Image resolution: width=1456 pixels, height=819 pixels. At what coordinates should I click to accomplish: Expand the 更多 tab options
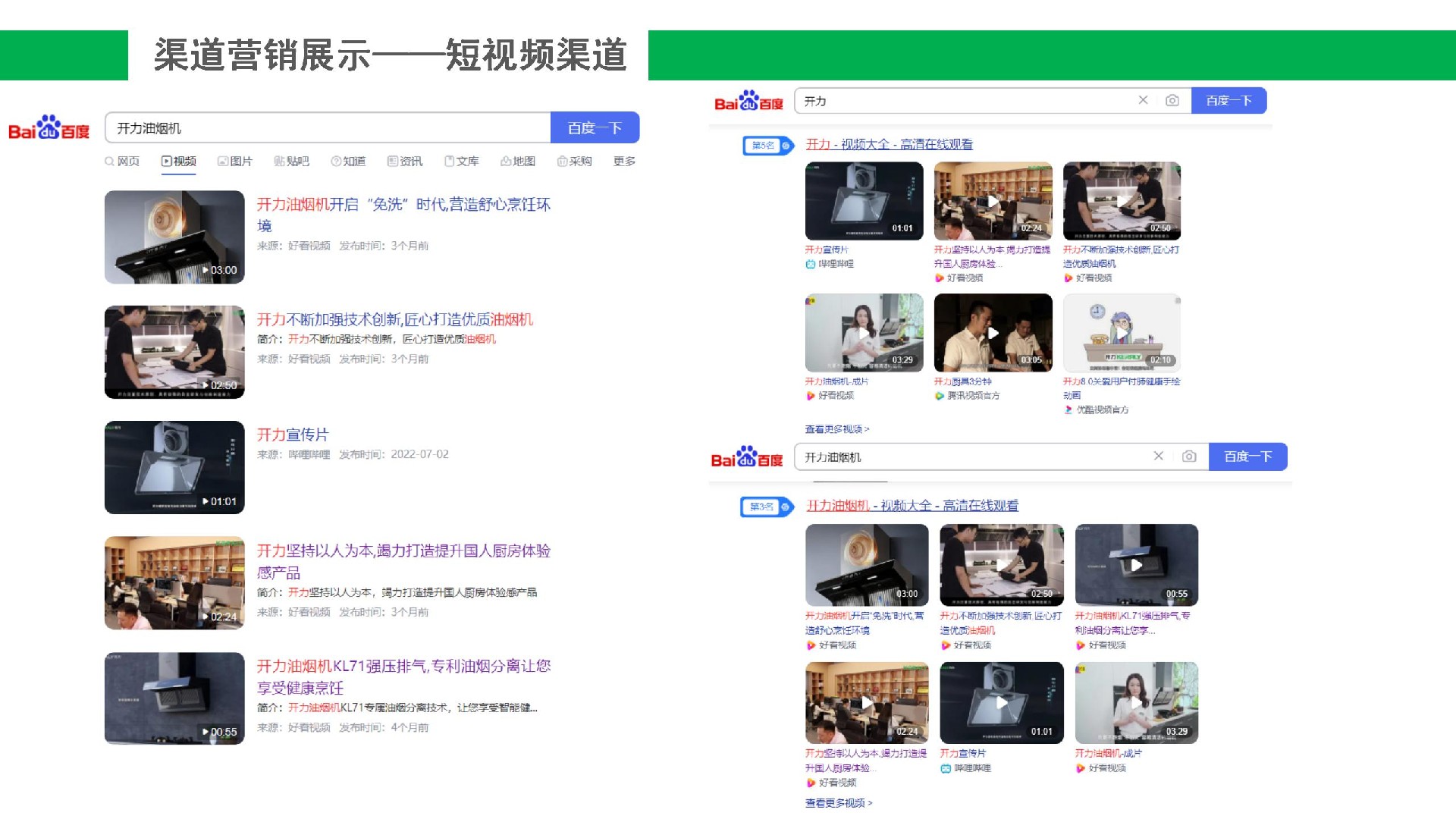click(x=624, y=161)
